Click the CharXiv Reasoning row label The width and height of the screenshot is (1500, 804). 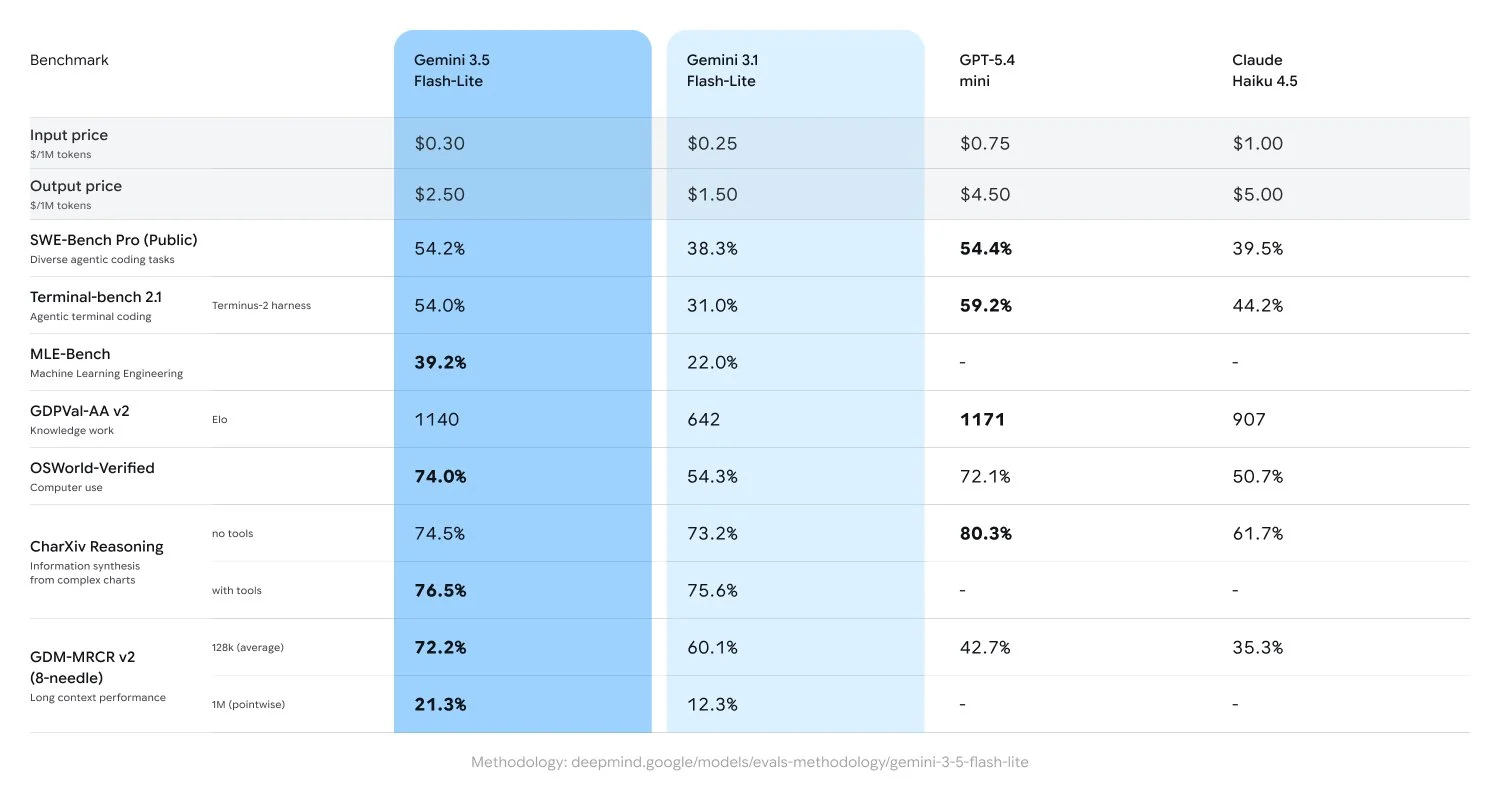point(97,547)
